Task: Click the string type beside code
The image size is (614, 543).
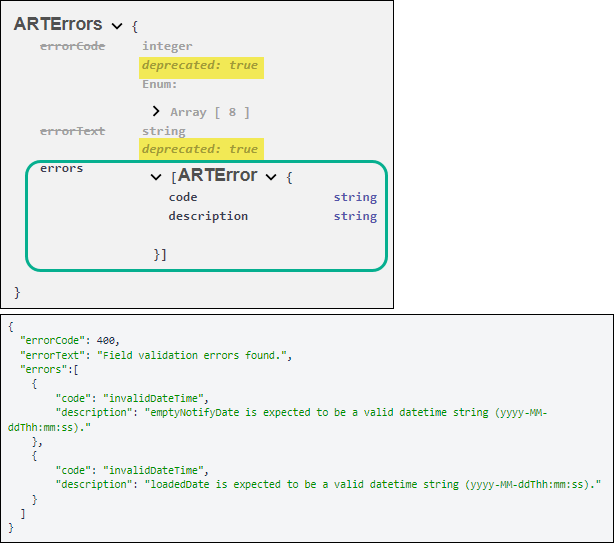Action: [355, 197]
